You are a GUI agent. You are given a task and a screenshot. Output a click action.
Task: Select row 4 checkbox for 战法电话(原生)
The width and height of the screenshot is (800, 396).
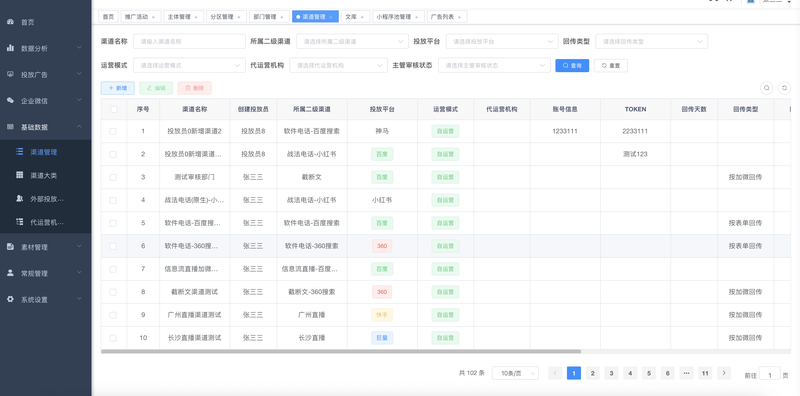113,200
